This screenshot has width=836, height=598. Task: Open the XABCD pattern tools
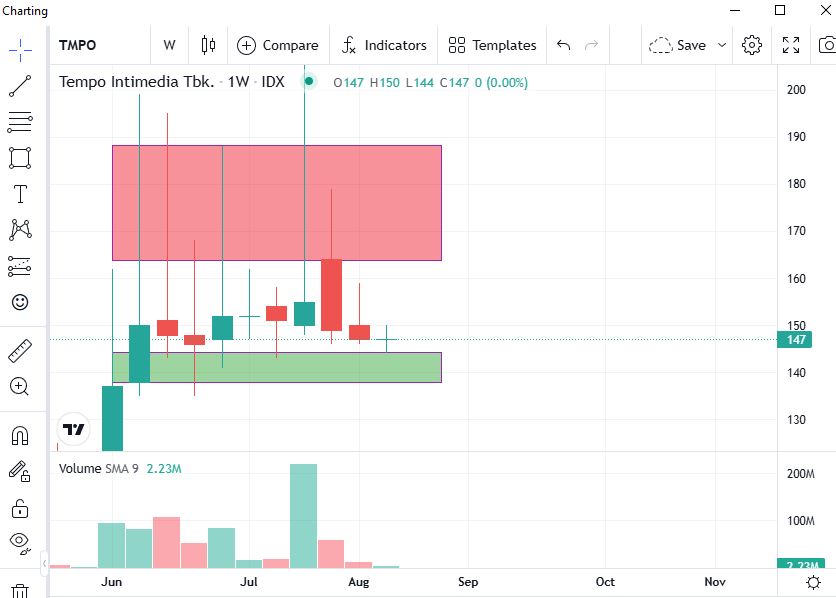tap(20, 230)
